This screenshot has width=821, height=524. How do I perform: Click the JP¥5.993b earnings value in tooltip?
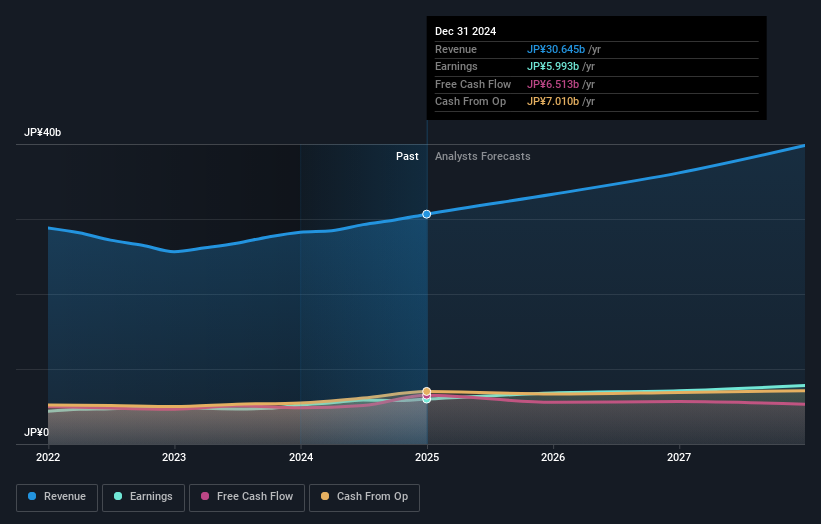click(552, 66)
